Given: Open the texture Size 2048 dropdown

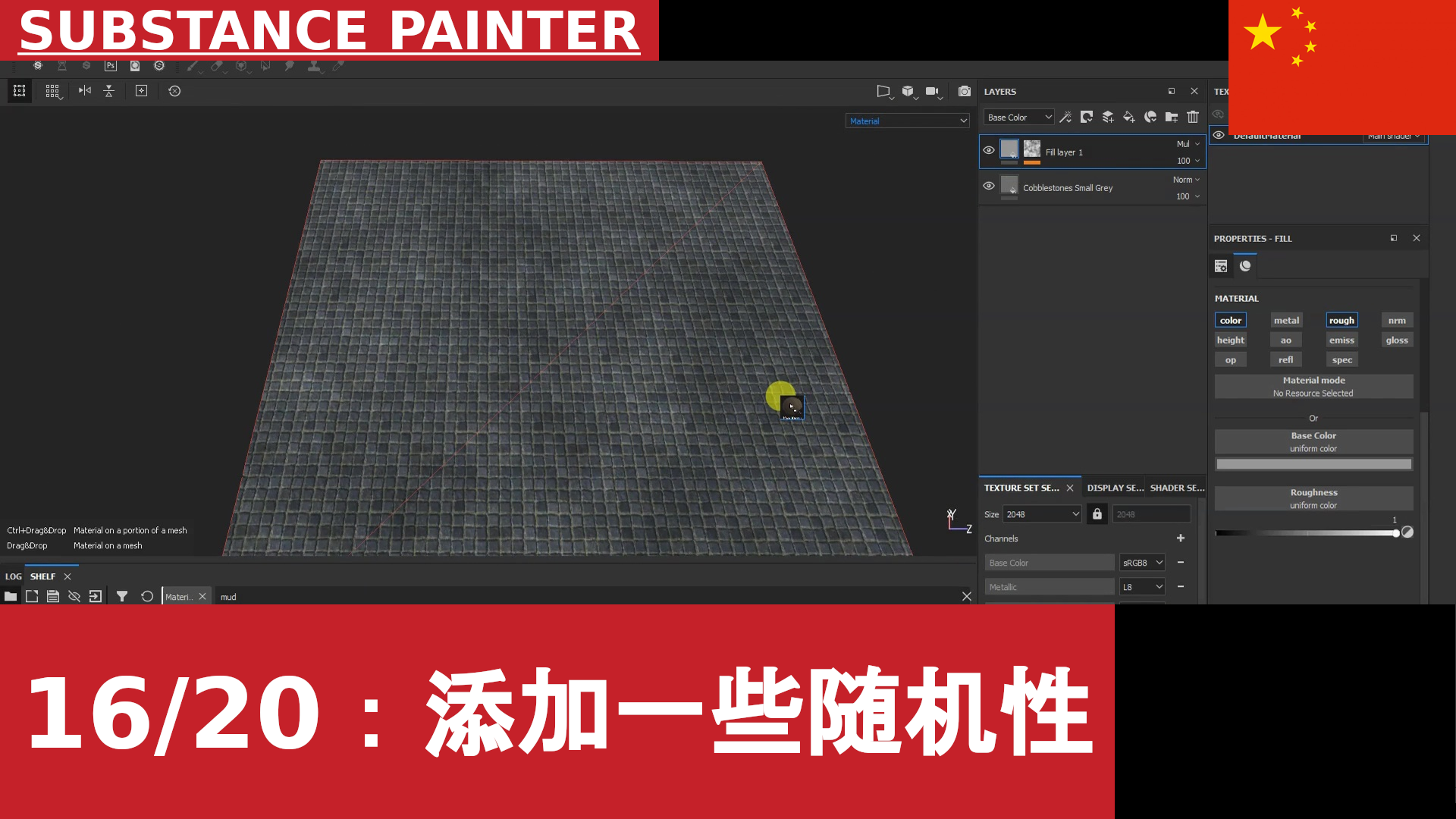Looking at the screenshot, I should (1042, 514).
